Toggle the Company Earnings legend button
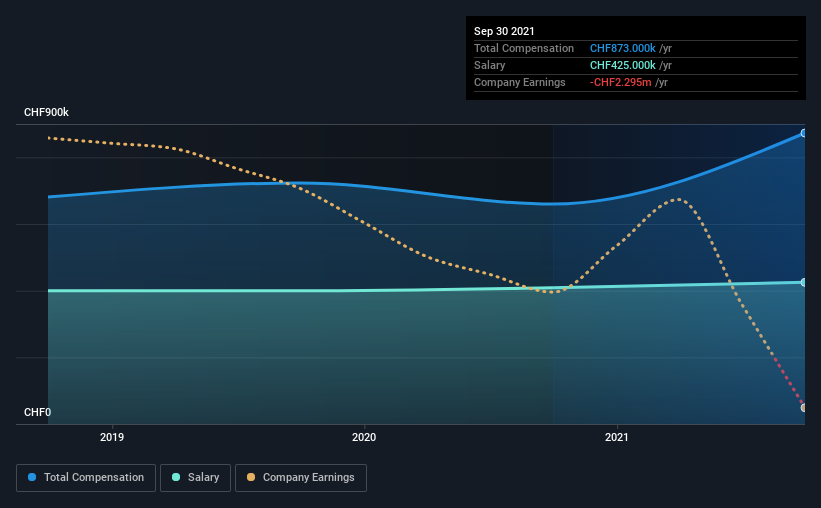 coord(301,478)
